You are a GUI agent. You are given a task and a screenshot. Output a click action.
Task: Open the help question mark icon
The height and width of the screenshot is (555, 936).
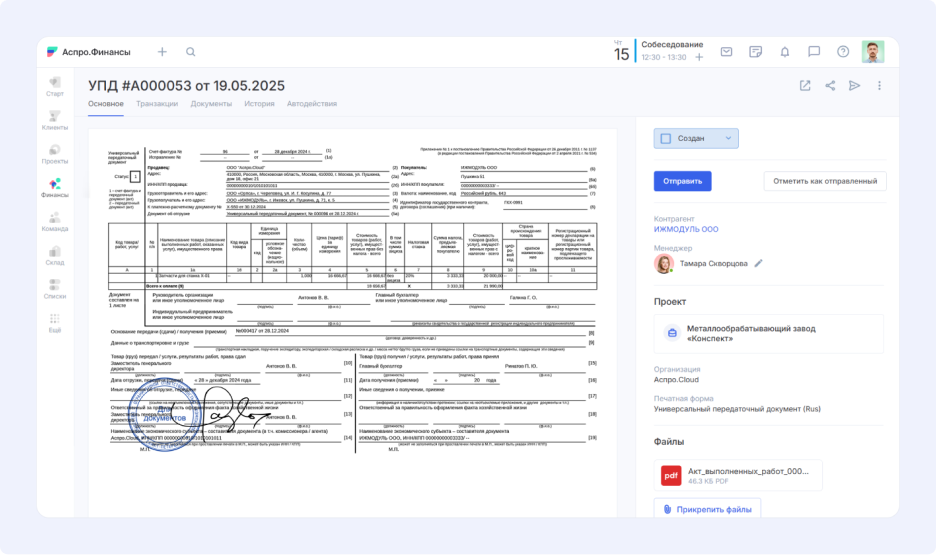click(843, 52)
